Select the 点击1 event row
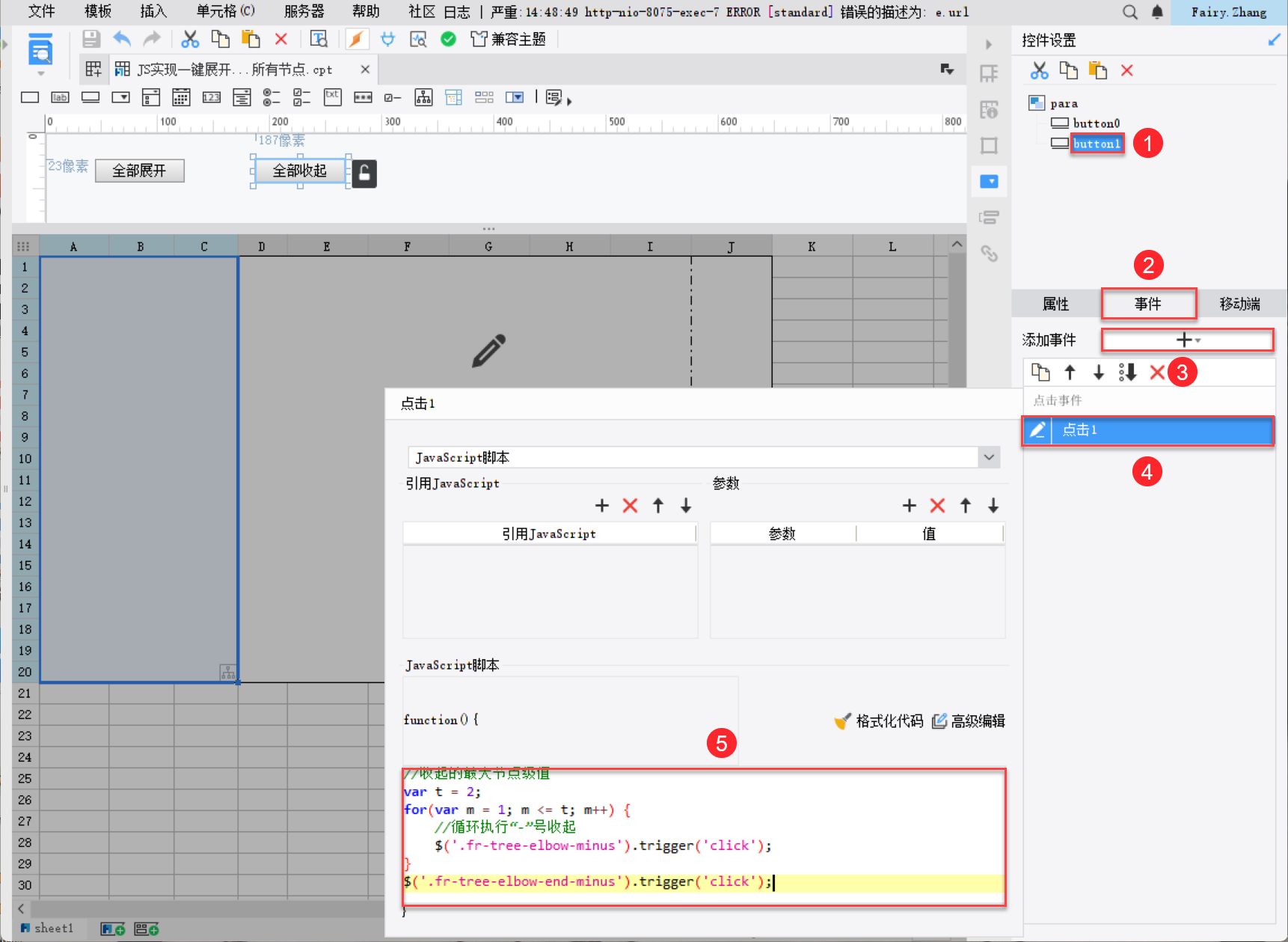The height and width of the screenshot is (942, 1288). [1148, 430]
